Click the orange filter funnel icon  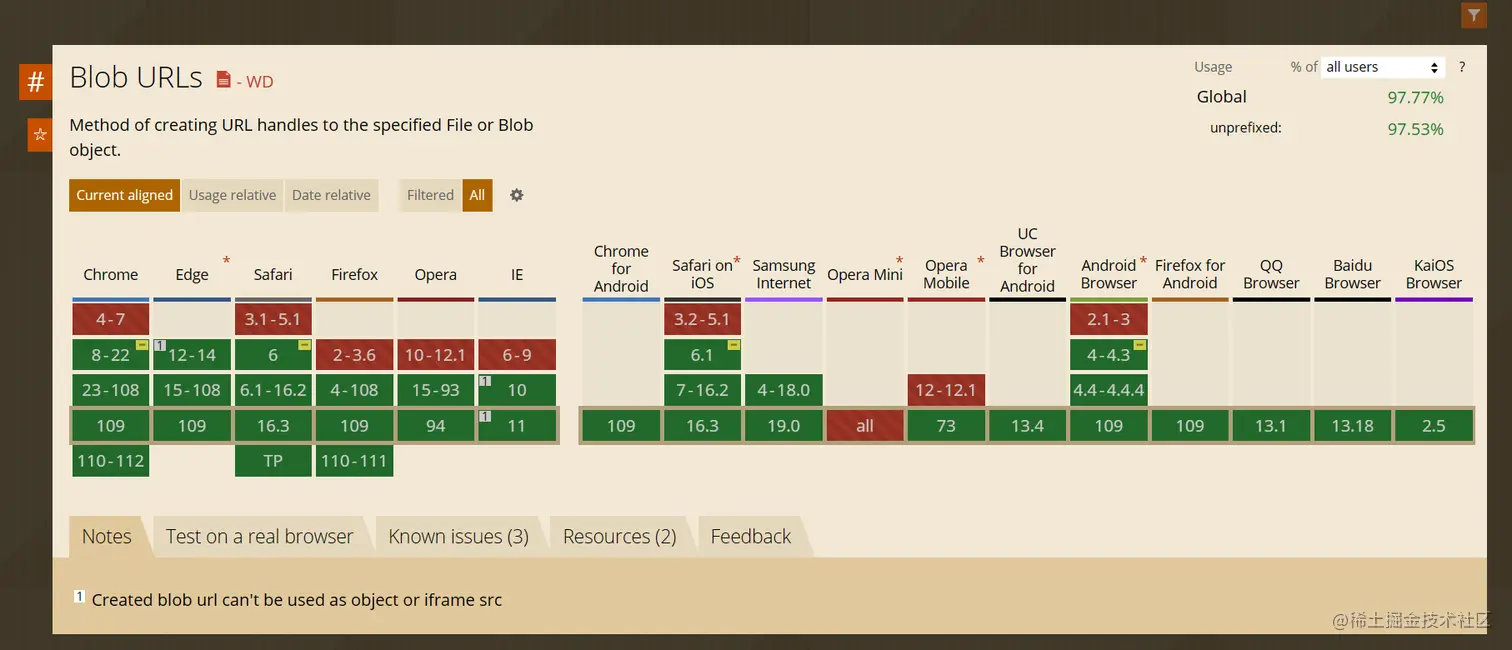pos(1473,15)
